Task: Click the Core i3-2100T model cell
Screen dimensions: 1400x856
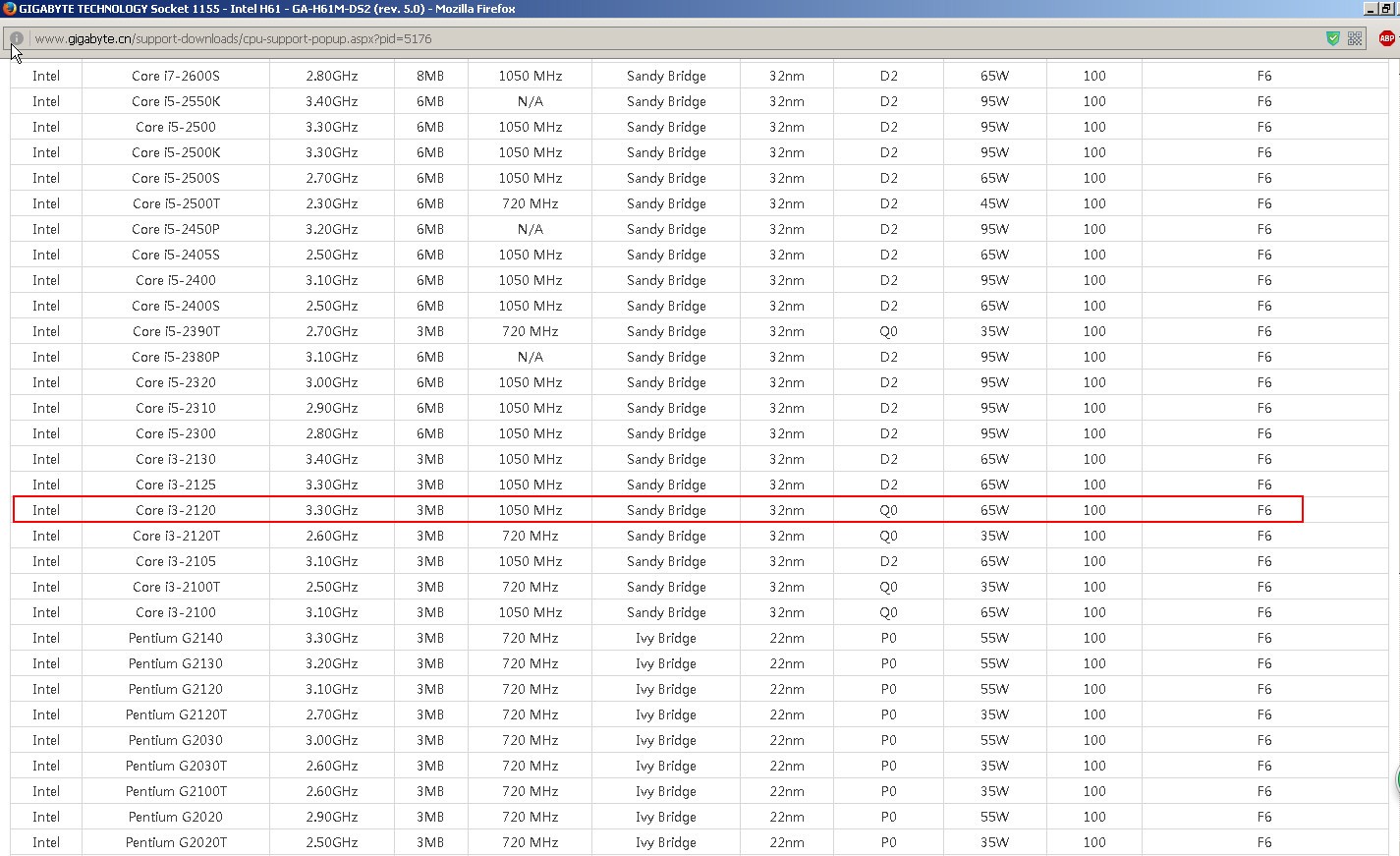Action: (176, 587)
